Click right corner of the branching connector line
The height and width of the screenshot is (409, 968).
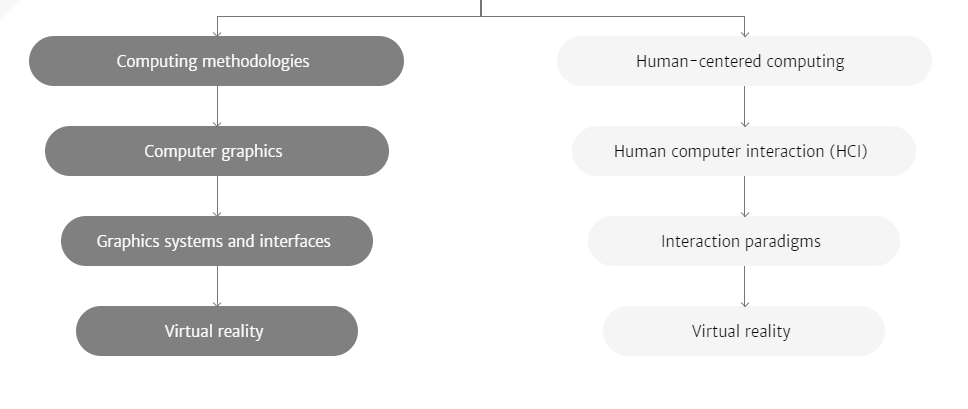745,17
